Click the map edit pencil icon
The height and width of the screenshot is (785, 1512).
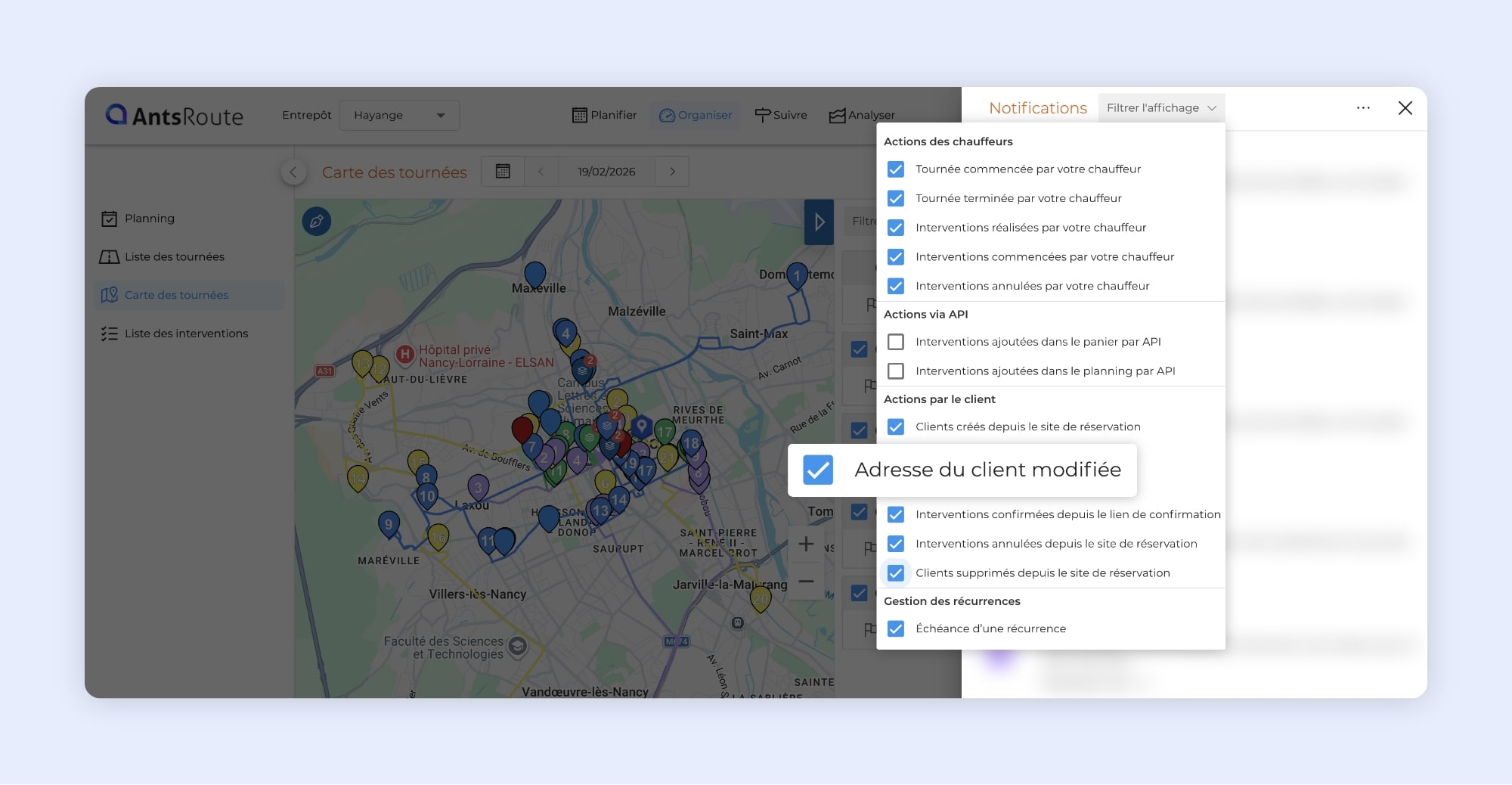point(316,222)
